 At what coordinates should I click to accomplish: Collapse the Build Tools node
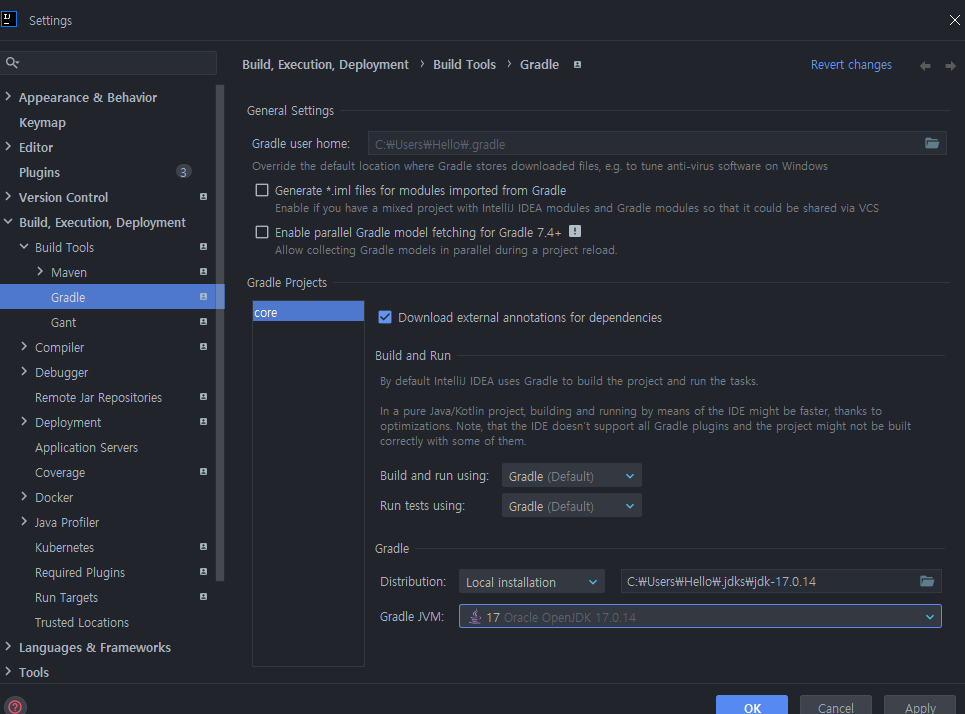[24, 247]
